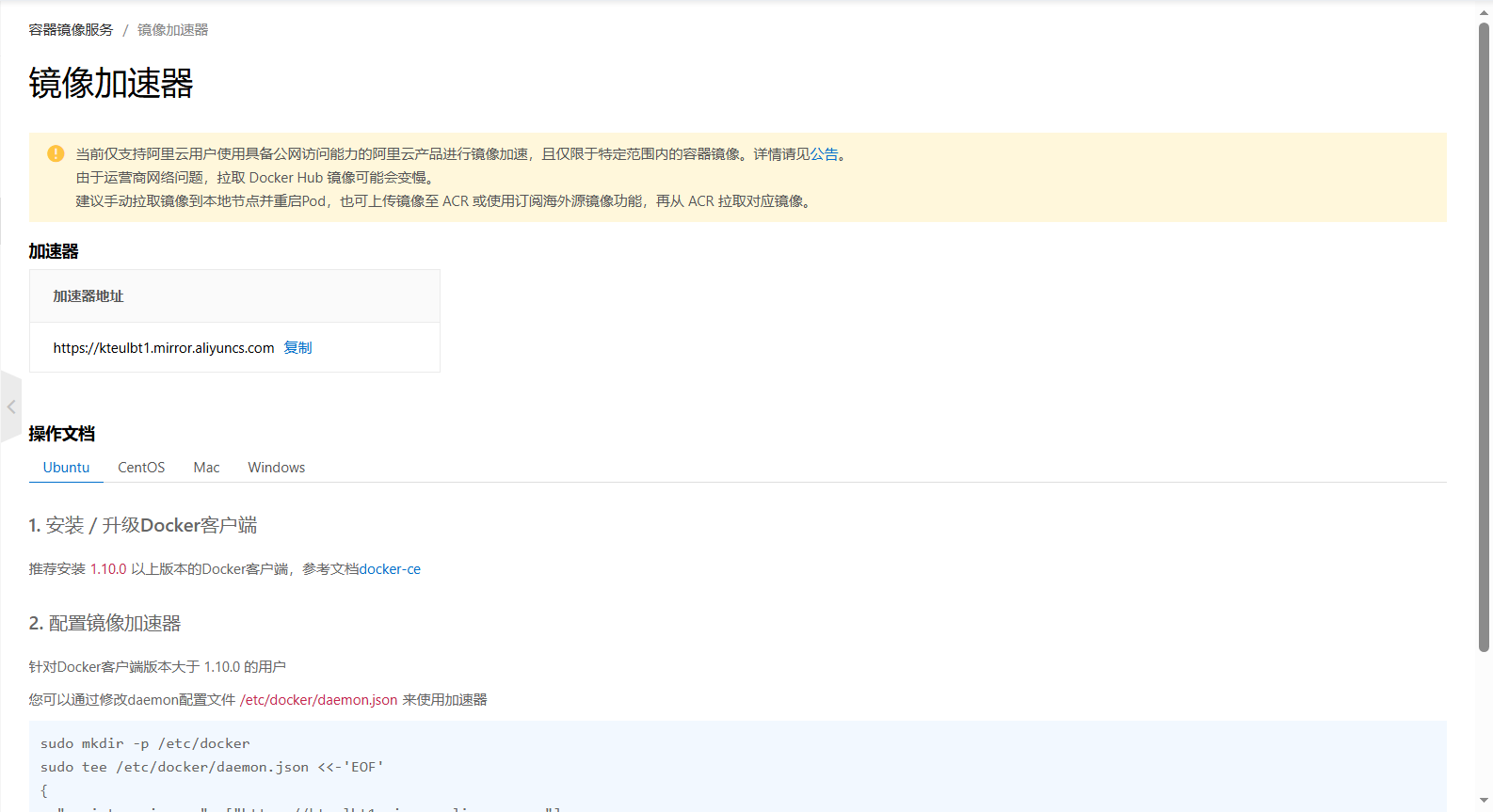Click the sudo tee /etc/docker/daemon.json line
This screenshot has height=812, width=1493.
click(x=212, y=767)
